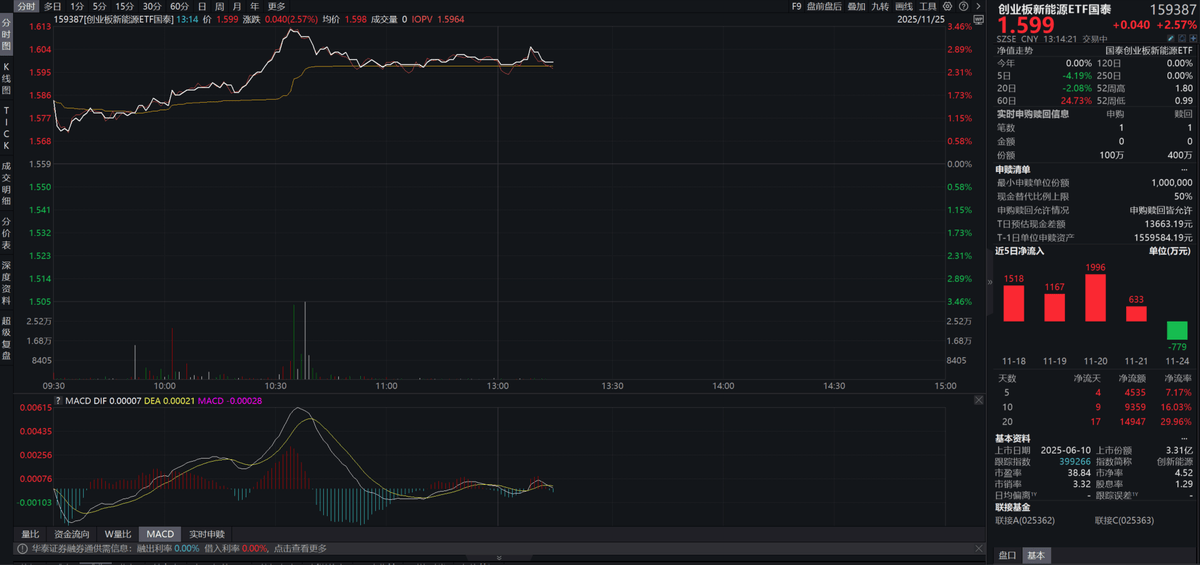Select the 基本 tab at bottom right
The image size is (1200, 565).
(x=1036, y=556)
